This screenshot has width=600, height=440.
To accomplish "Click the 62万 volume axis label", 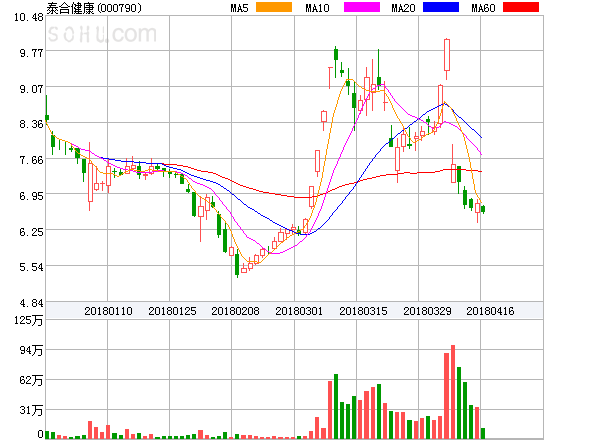I will click(31, 380).
